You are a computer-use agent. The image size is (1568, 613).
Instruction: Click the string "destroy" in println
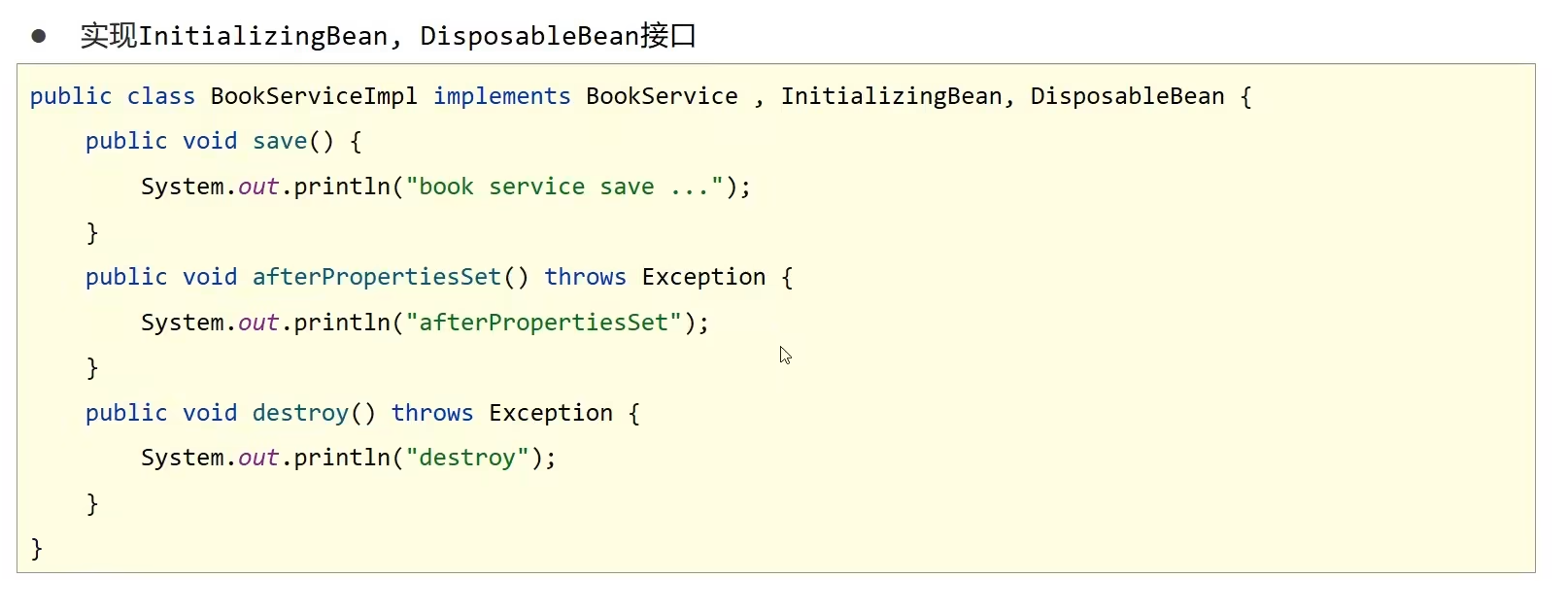point(467,458)
